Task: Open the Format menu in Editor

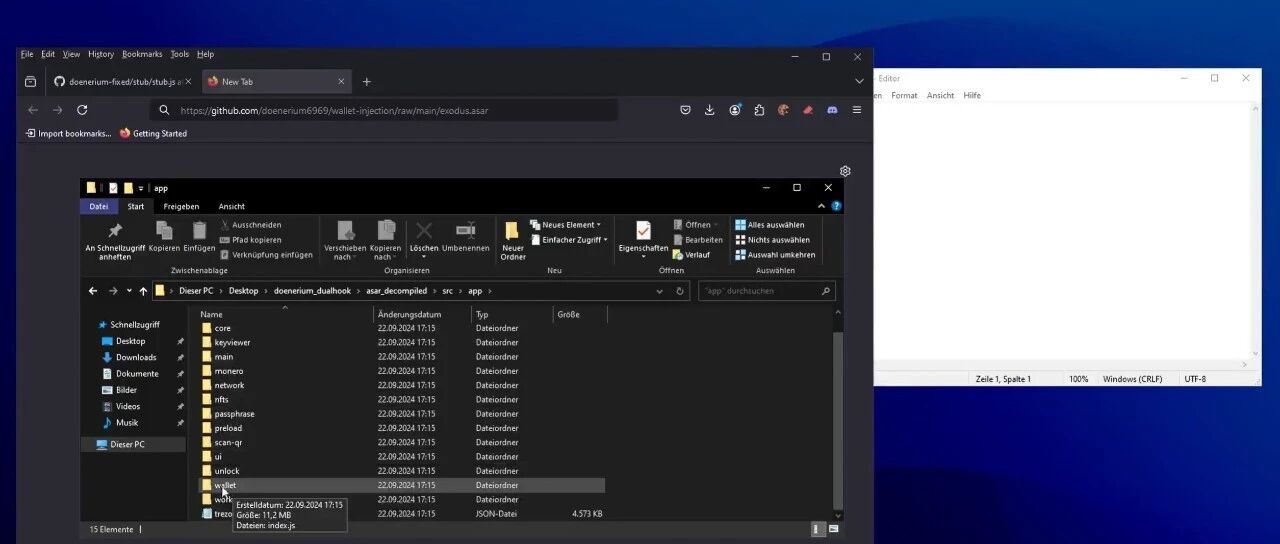Action: point(904,95)
